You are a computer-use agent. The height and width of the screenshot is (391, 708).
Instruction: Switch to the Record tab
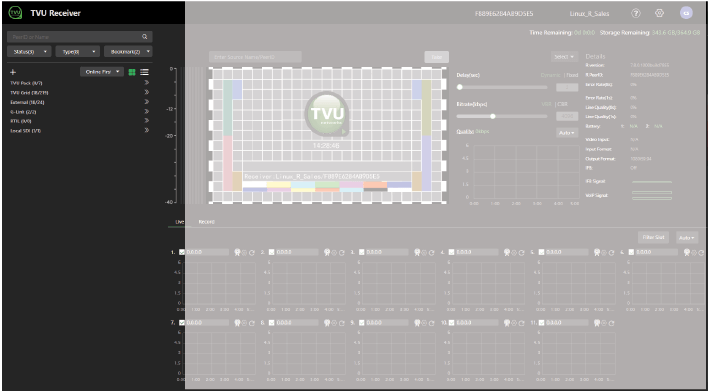click(206, 222)
